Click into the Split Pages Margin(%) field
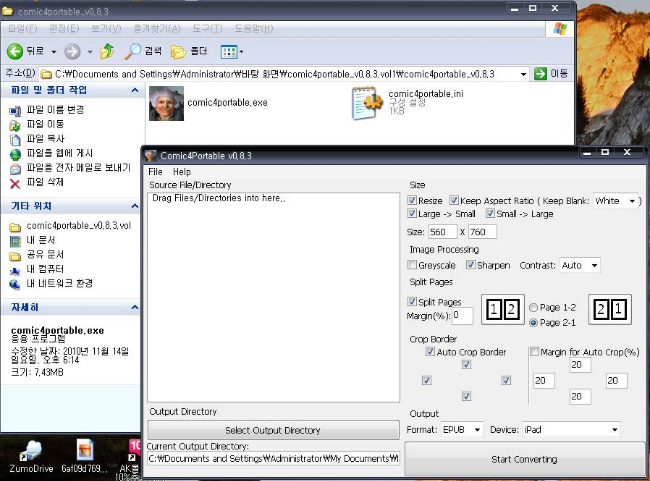This screenshot has height=481, width=650. (x=462, y=316)
